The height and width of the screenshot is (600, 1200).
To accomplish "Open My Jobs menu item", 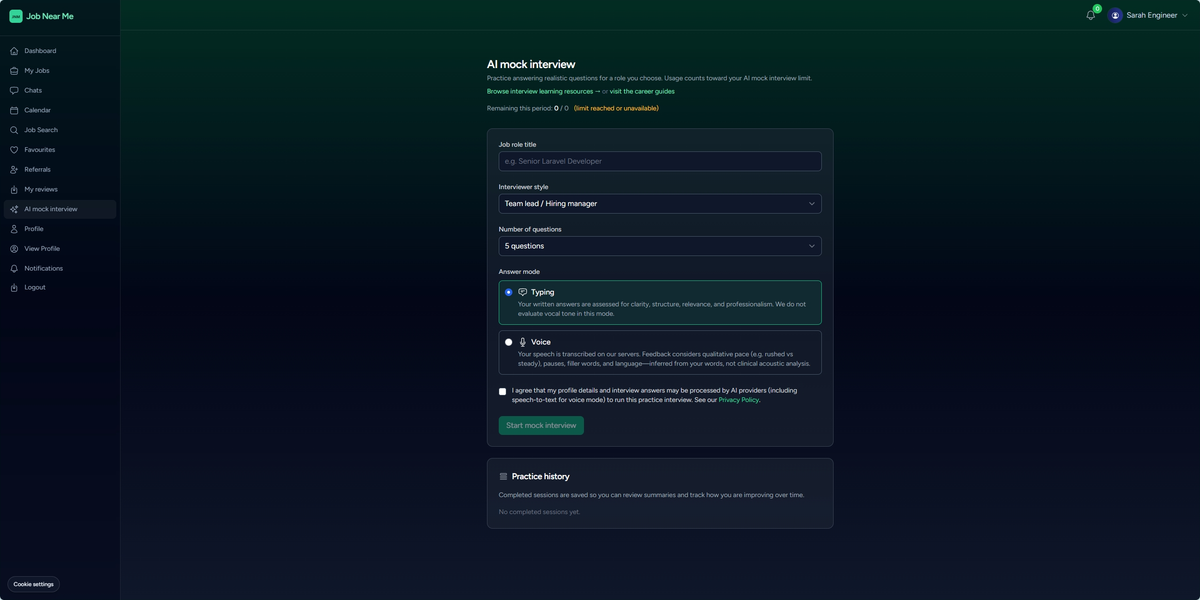I will (60, 71).
